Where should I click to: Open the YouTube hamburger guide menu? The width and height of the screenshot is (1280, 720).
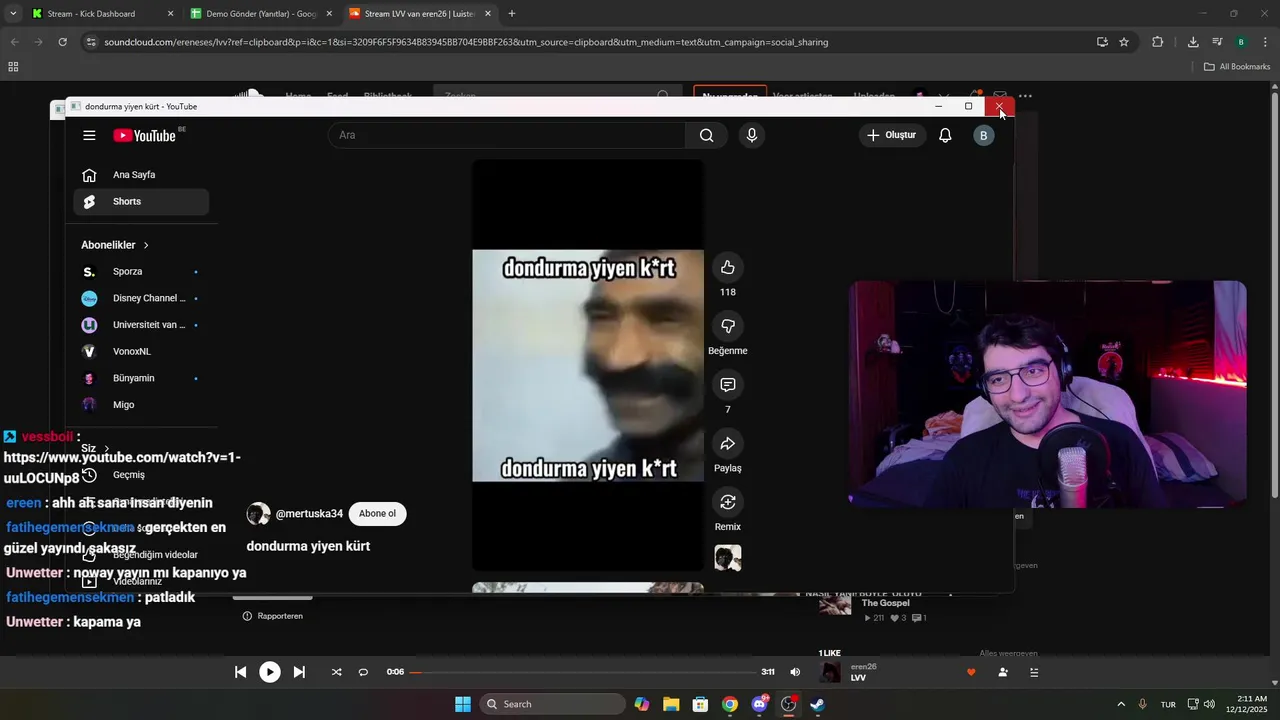89,135
